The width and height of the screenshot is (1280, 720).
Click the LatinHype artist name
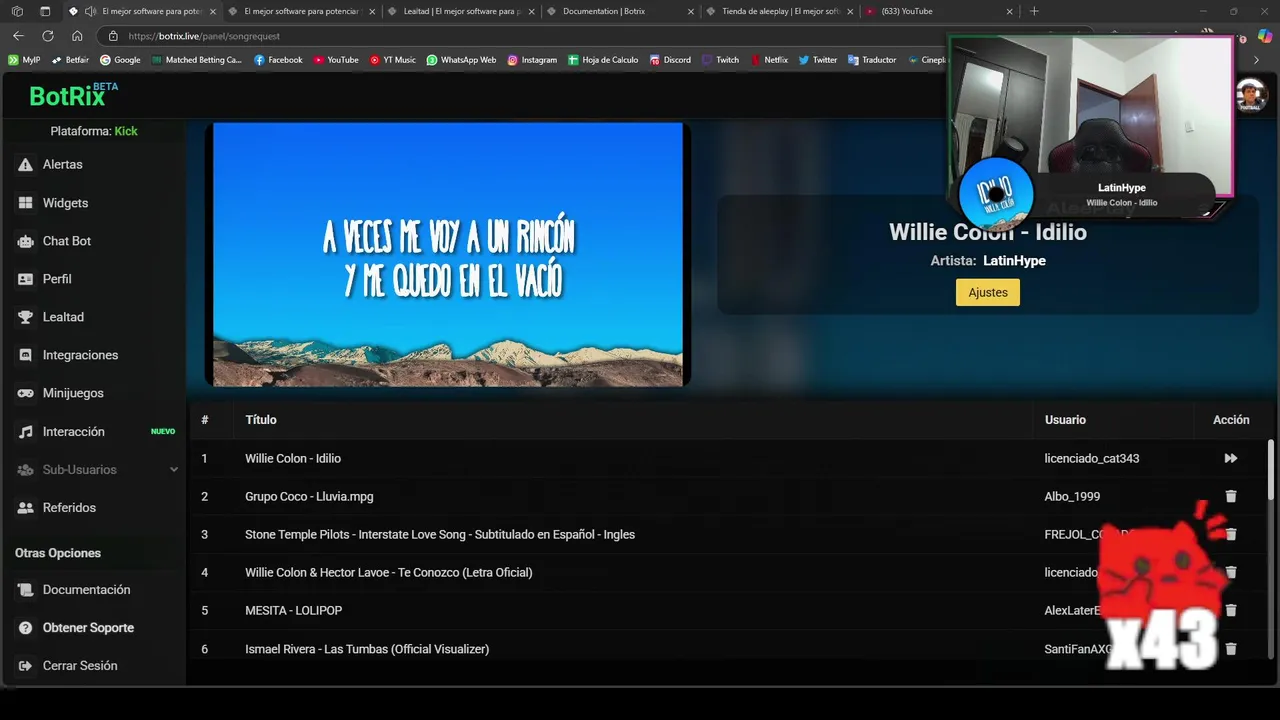click(x=1014, y=260)
